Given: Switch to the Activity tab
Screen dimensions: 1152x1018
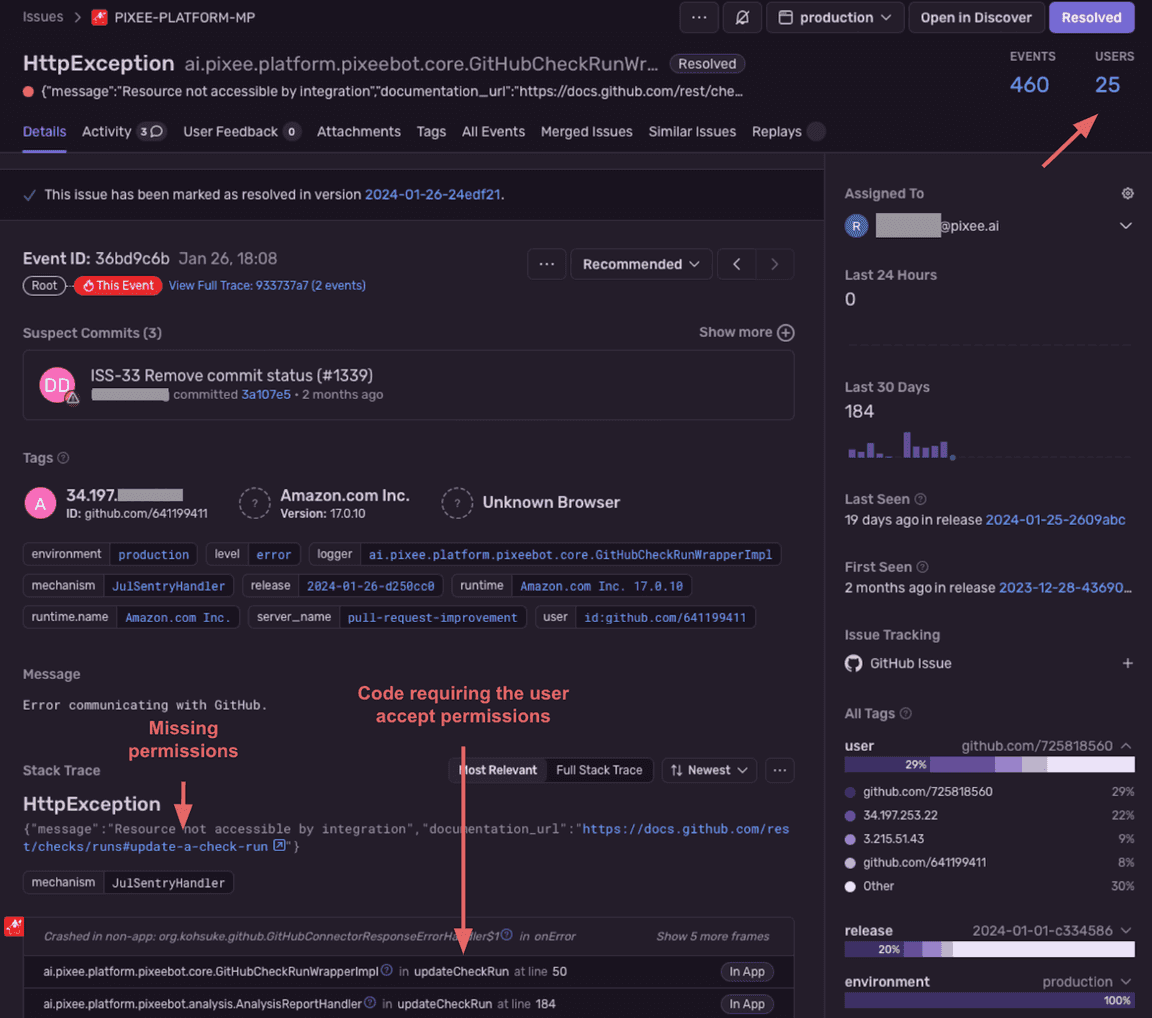Looking at the screenshot, I should click(123, 131).
